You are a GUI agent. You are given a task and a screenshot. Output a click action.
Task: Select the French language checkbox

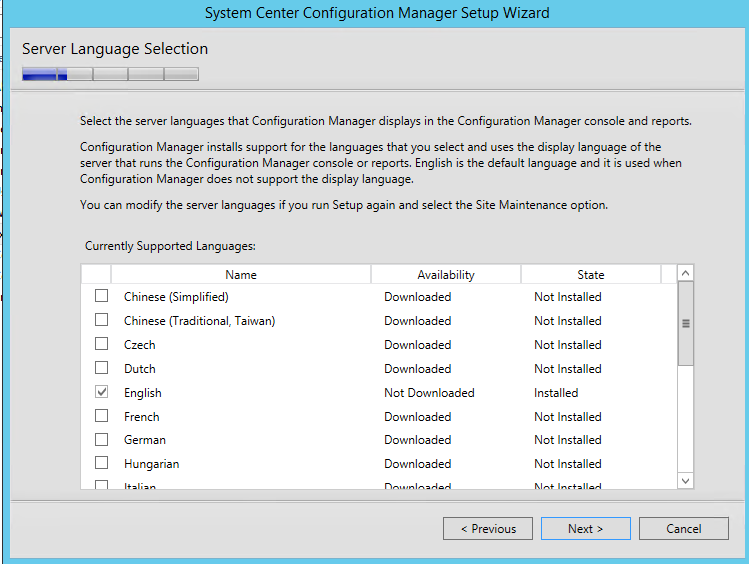pyautogui.click(x=101, y=416)
